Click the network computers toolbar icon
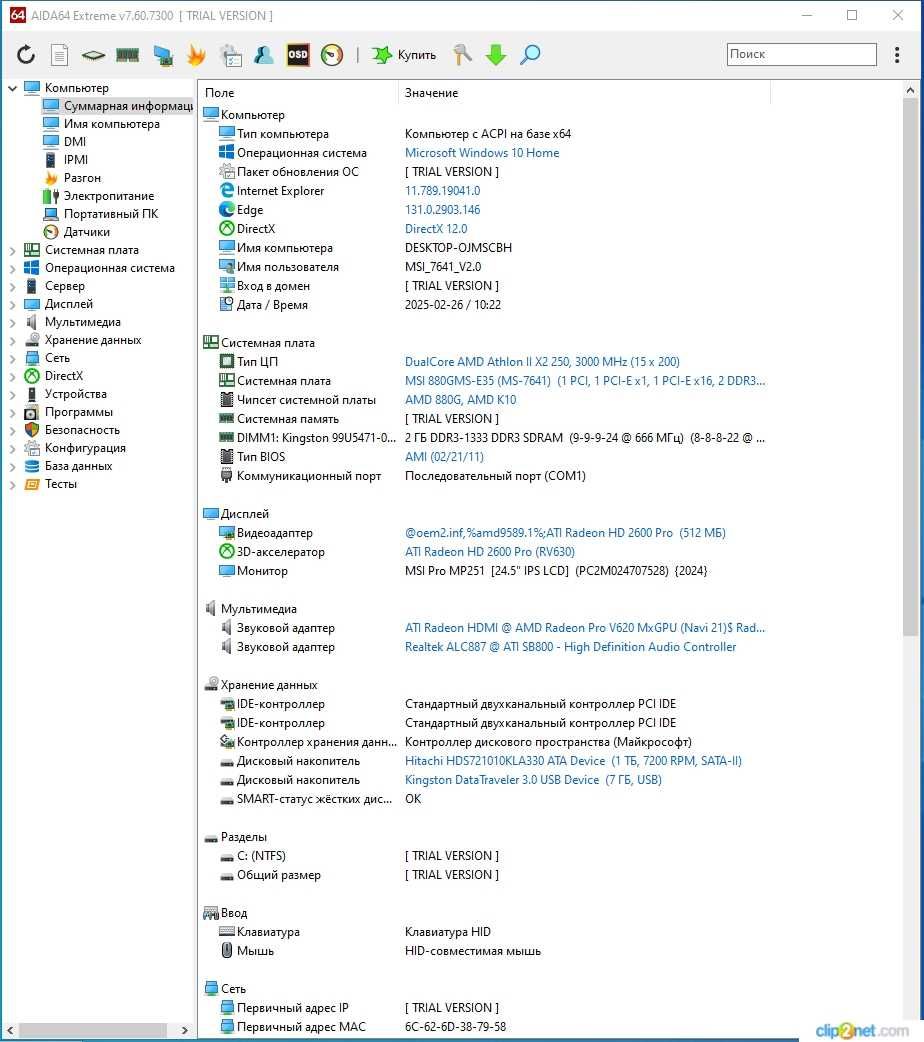 tap(163, 55)
